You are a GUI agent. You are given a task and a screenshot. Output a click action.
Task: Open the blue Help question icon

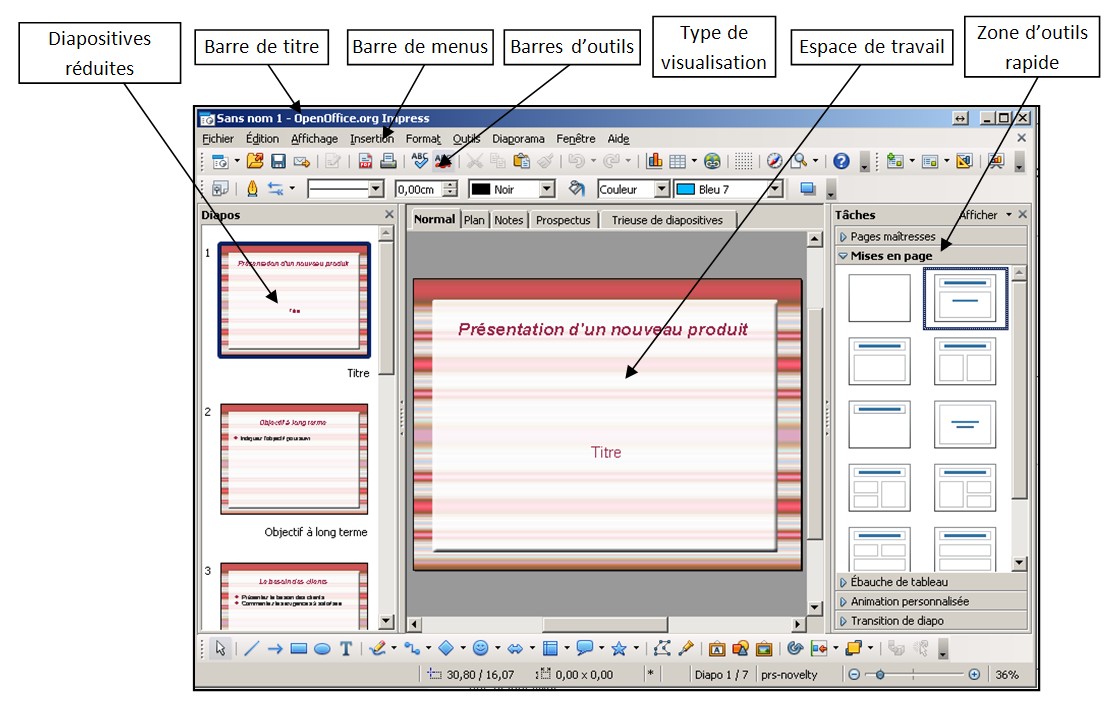tap(841, 161)
